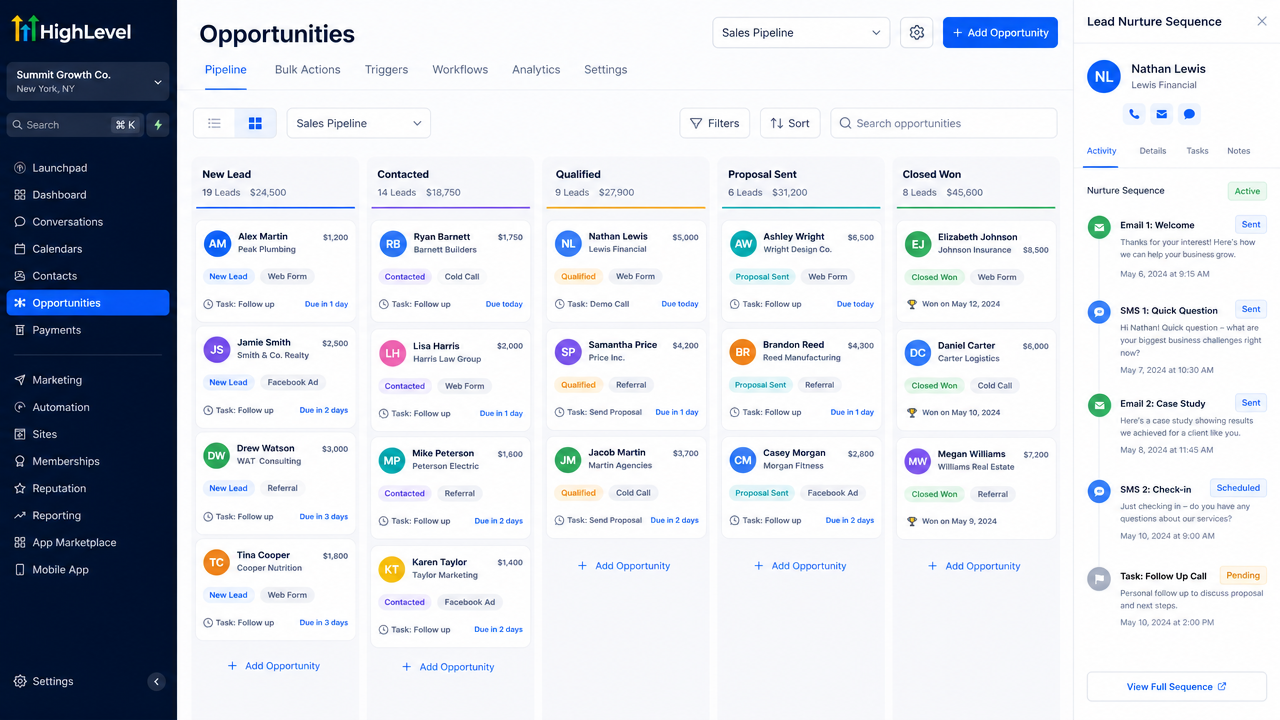The image size is (1280, 720).
Task: Click the phone call icon for Nathan Lewis
Action: (1134, 114)
